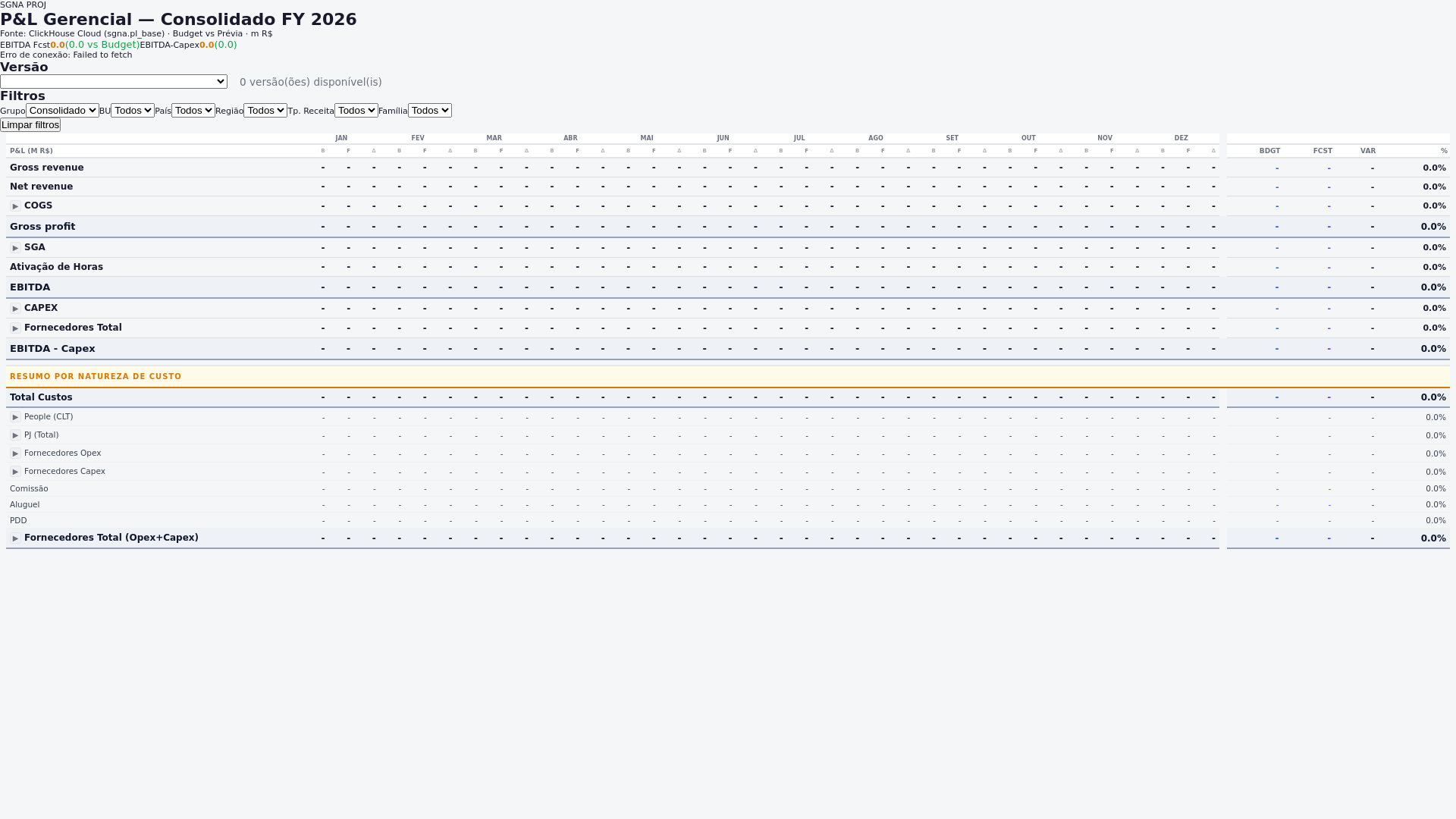The image size is (1456, 819).
Task: Expand the CAPEX row arrow
Action: click(x=15, y=309)
